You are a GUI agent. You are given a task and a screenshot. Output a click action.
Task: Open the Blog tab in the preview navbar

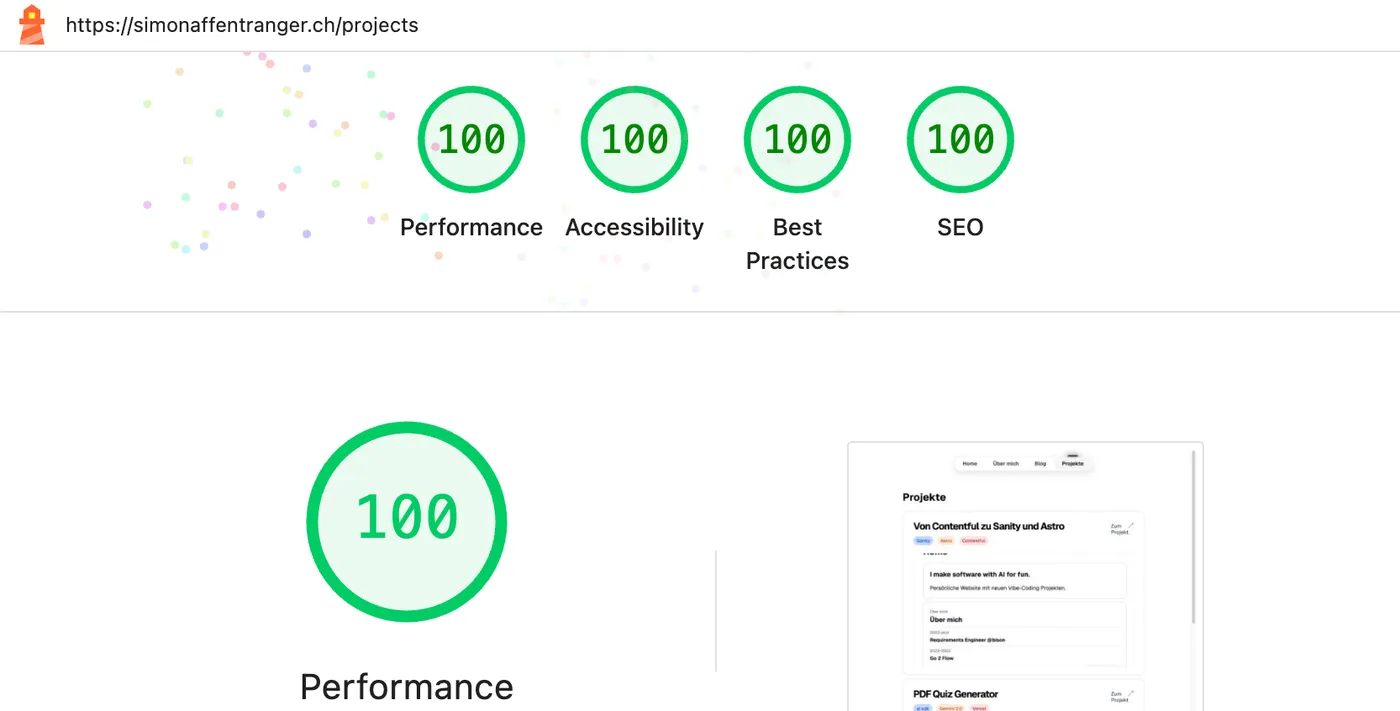1040,463
